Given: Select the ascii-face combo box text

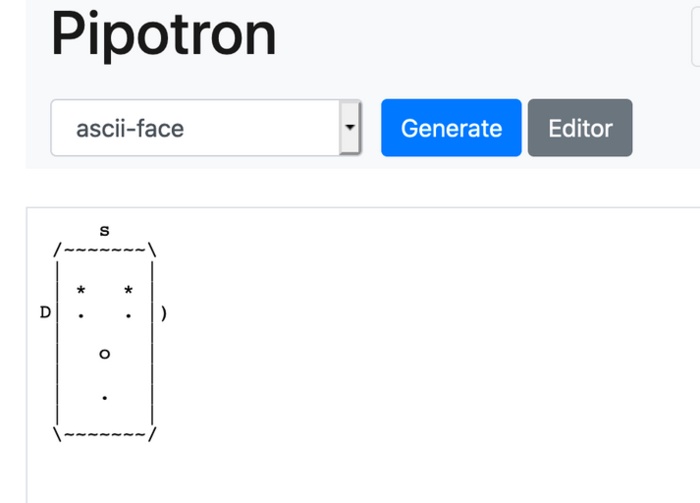Looking at the screenshot, I should [130, 129].
